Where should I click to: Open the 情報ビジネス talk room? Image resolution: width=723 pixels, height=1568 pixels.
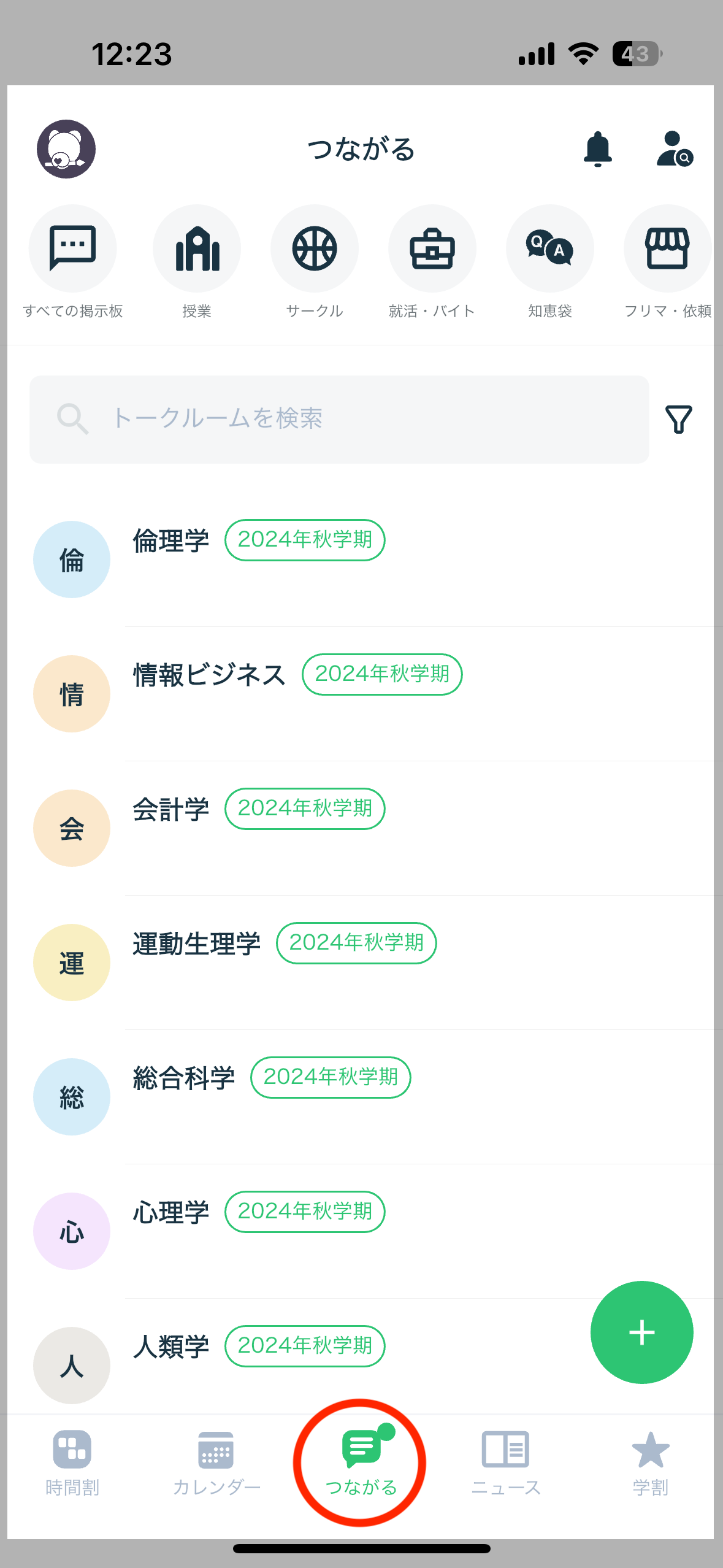[x=373, y=694]
